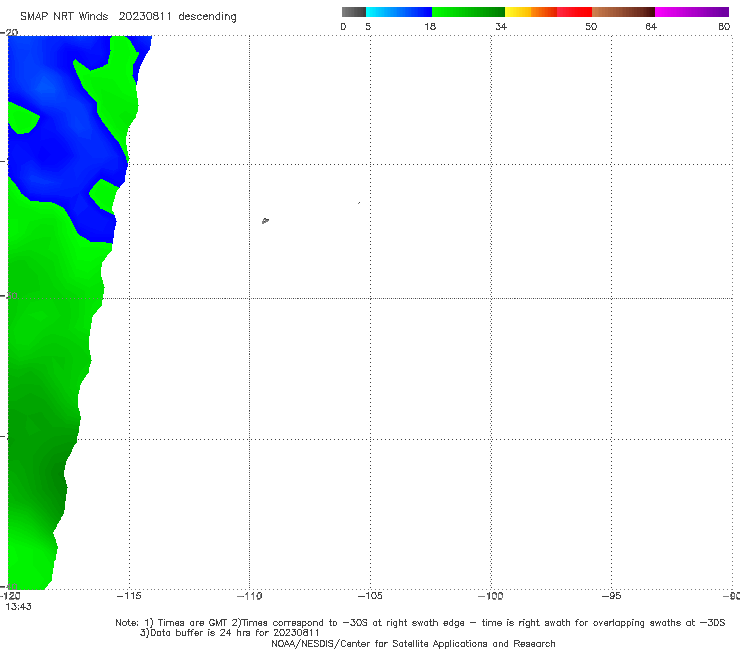The image size is (740, 650).
Task: Click the tiny island mark near -105 longitude
Action: coord(359,203)
